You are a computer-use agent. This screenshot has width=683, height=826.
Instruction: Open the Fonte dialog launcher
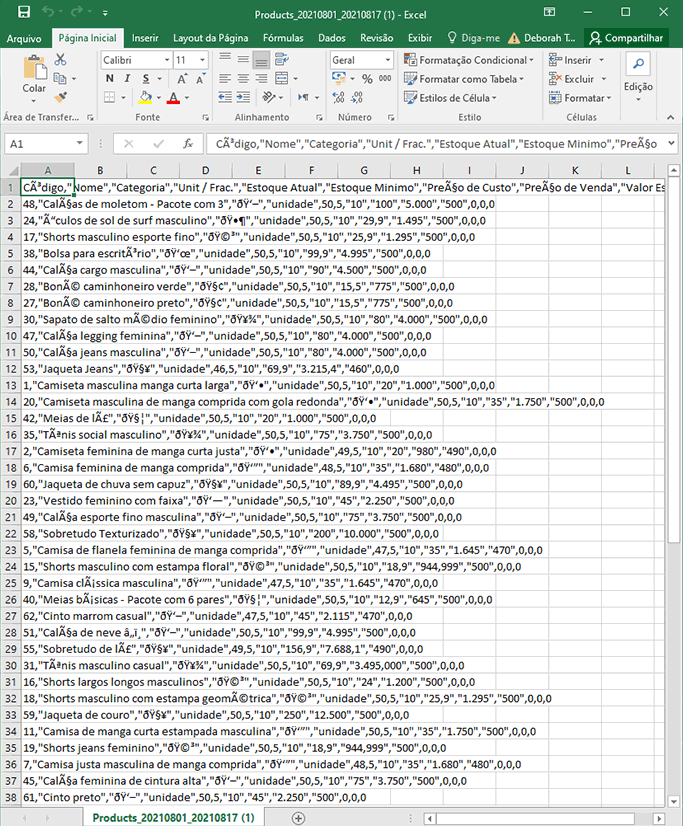(x=205, y=117)
